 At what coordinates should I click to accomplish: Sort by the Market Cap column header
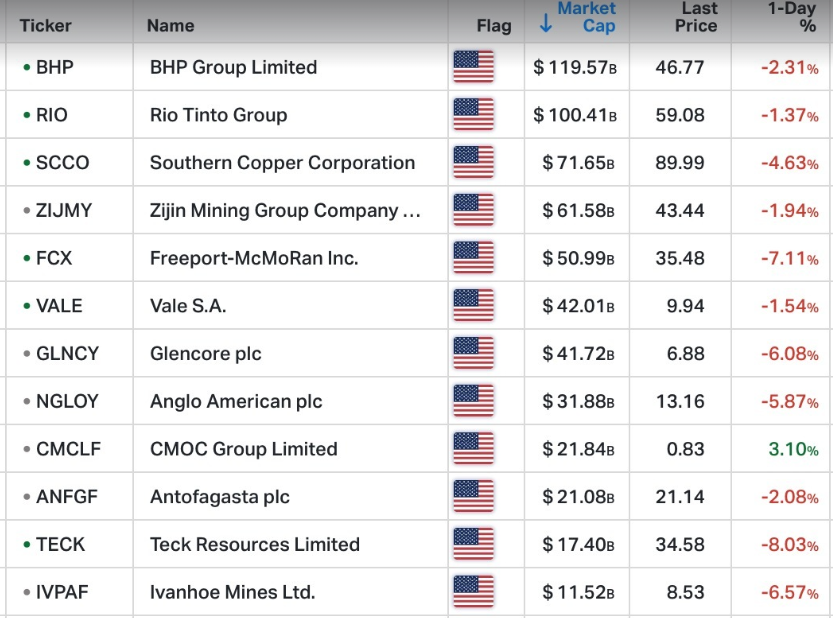587,17
